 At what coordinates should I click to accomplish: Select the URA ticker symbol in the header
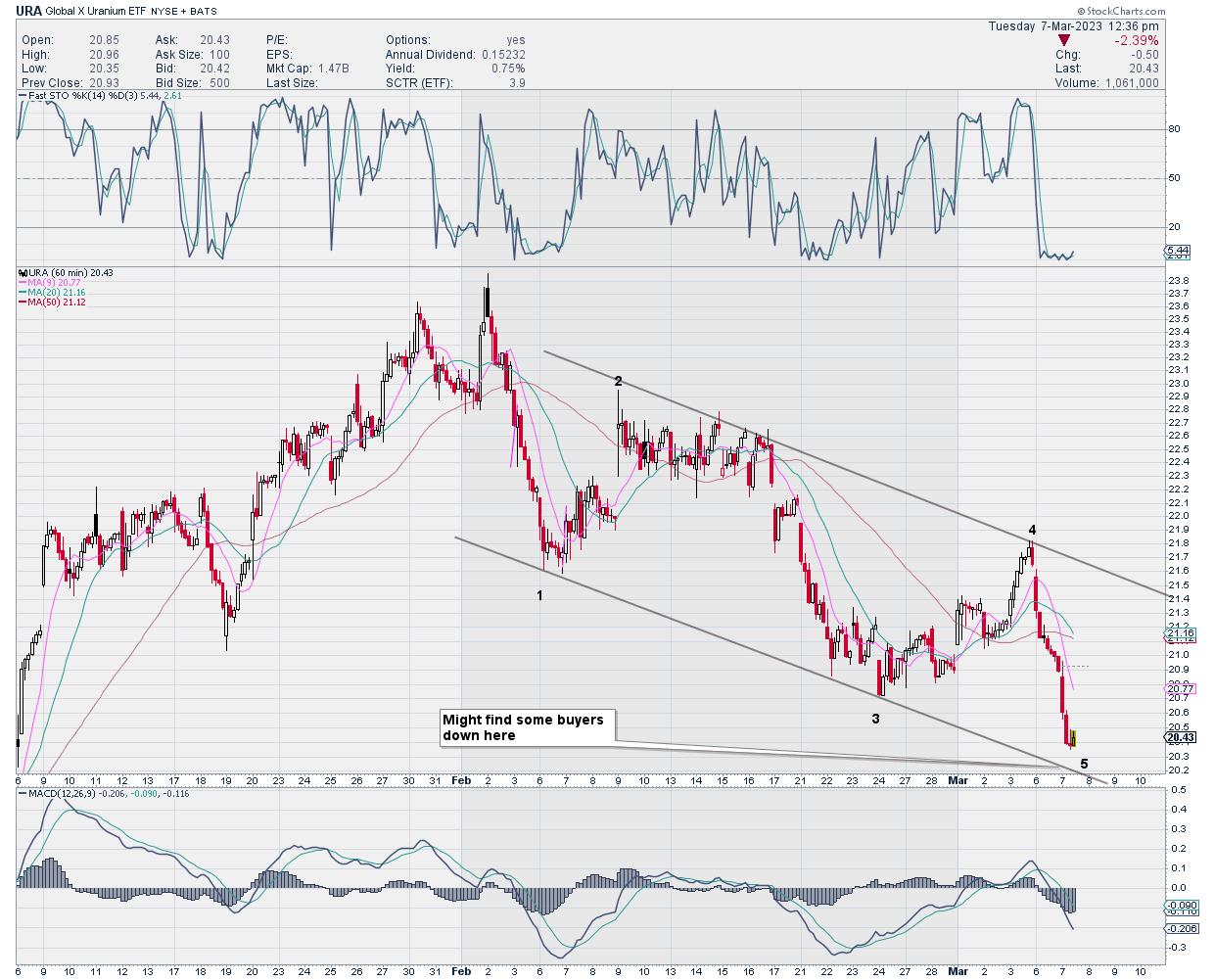click(28, 11)
